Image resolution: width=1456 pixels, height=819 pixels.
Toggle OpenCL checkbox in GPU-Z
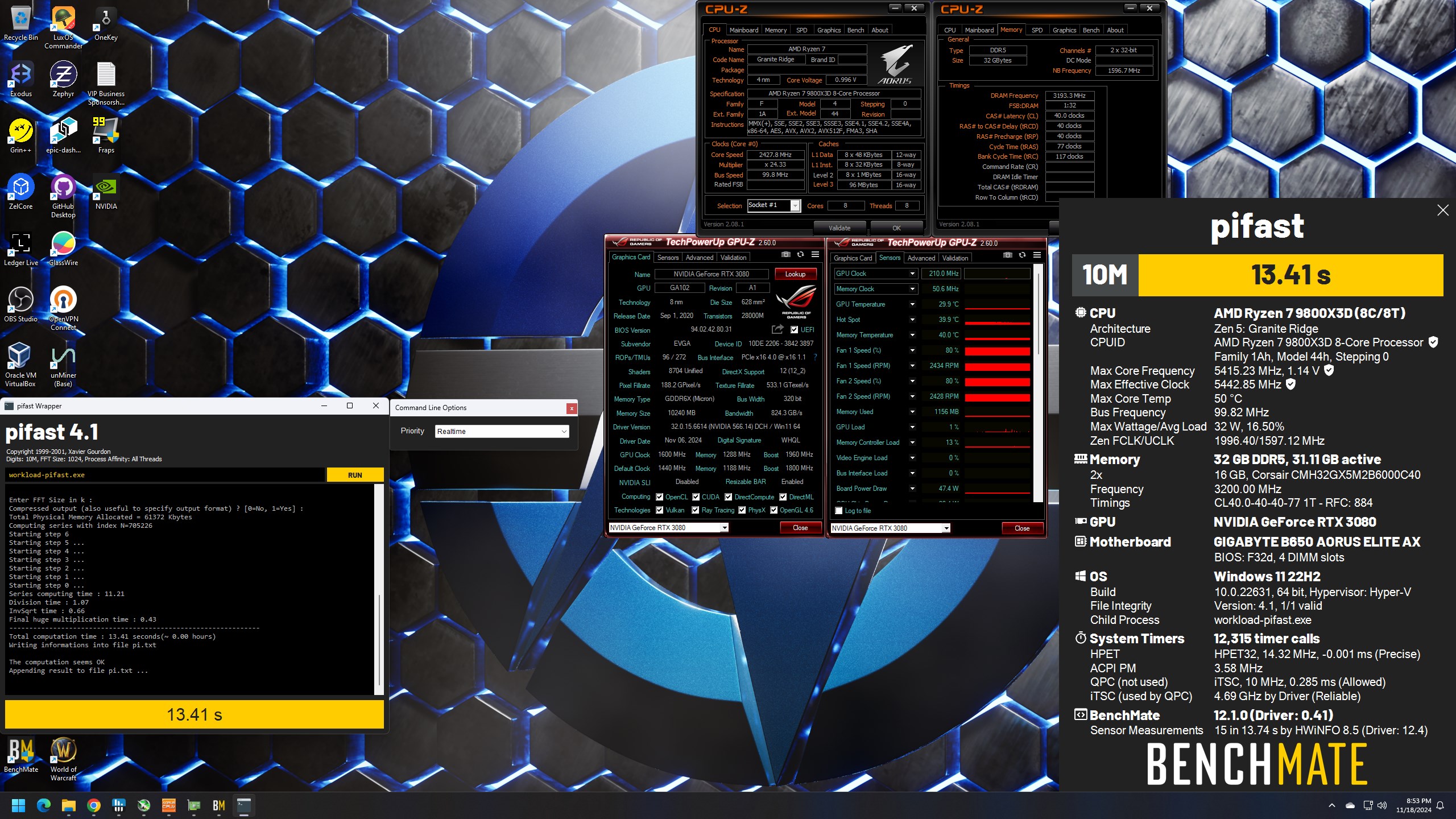tap(660, 497)
